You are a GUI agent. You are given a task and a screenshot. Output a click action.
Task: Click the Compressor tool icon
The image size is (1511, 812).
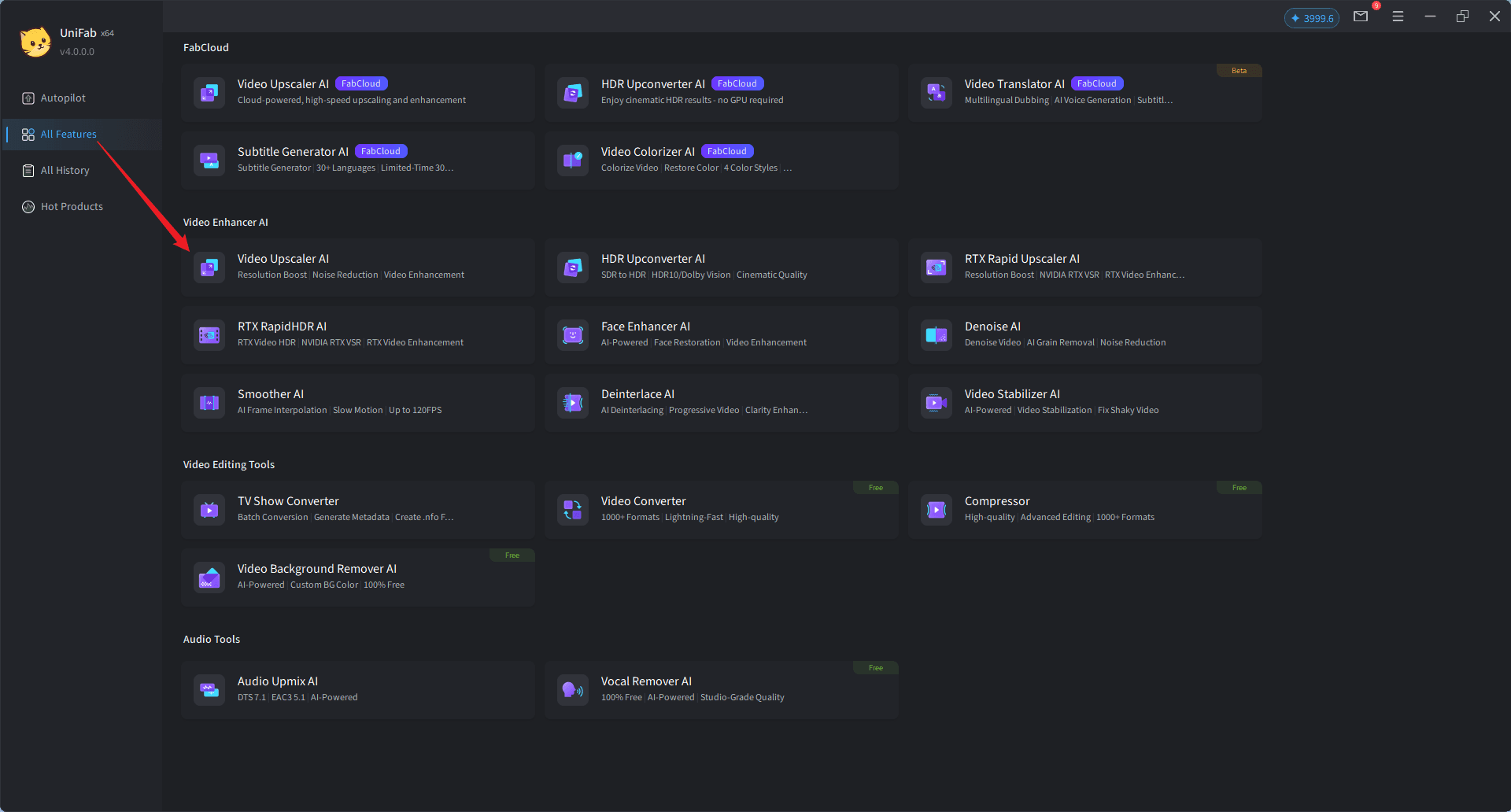coord(936,509)
